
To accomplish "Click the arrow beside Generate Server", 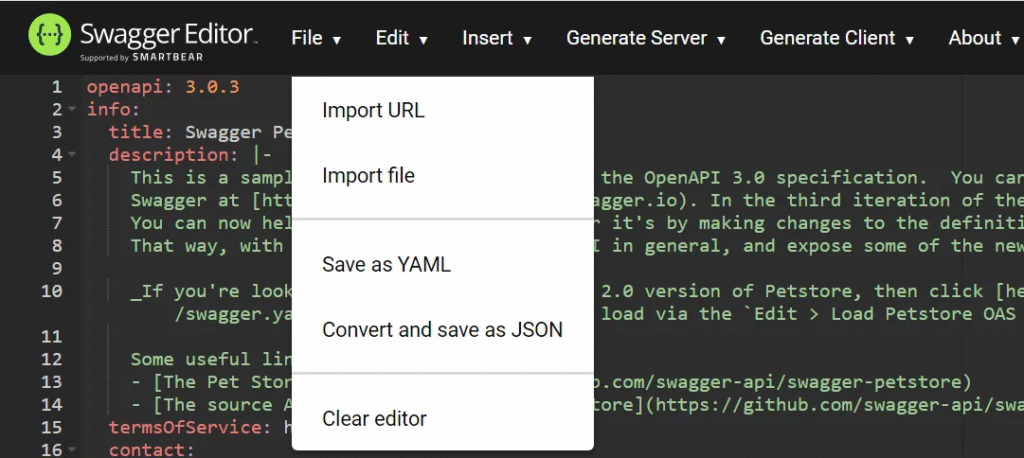I will coord(721,41).
